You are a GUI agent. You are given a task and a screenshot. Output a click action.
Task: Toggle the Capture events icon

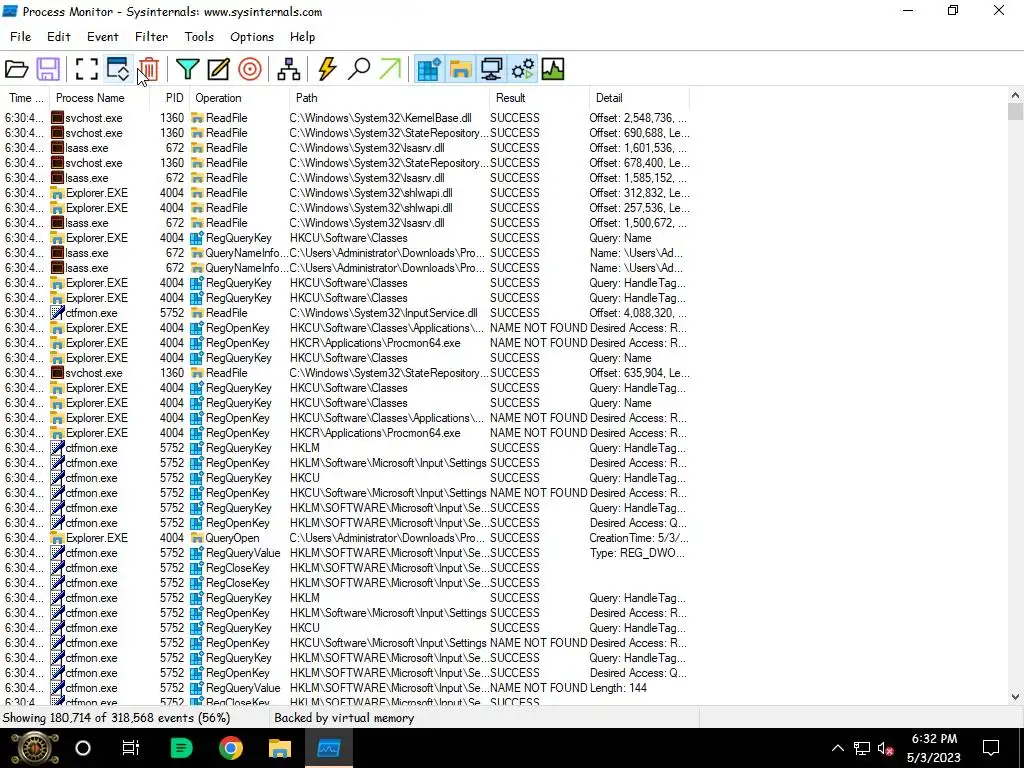pyautogui.click(x=86, y=69)
